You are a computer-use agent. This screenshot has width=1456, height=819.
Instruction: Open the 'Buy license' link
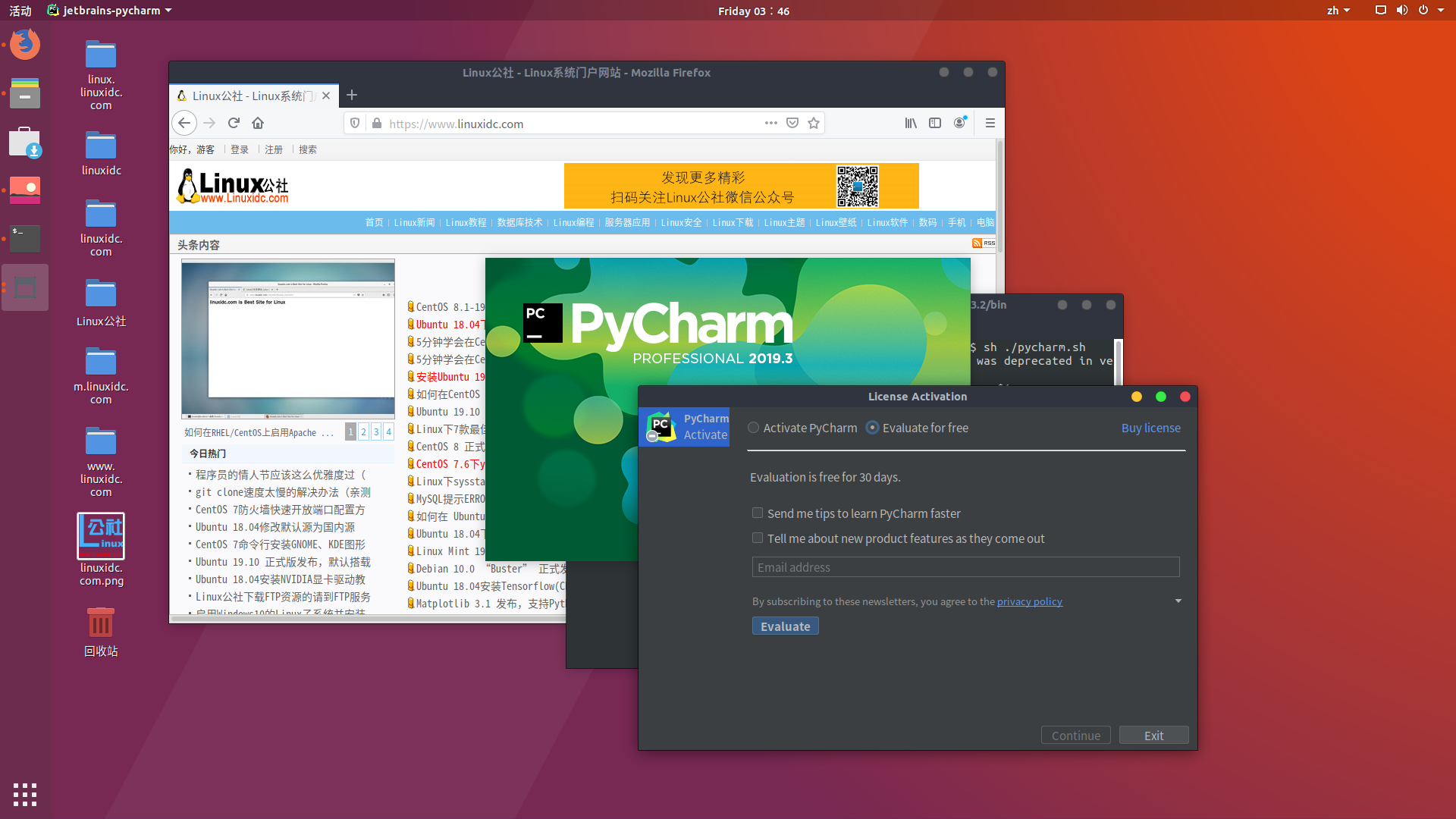pos(1151,428)
